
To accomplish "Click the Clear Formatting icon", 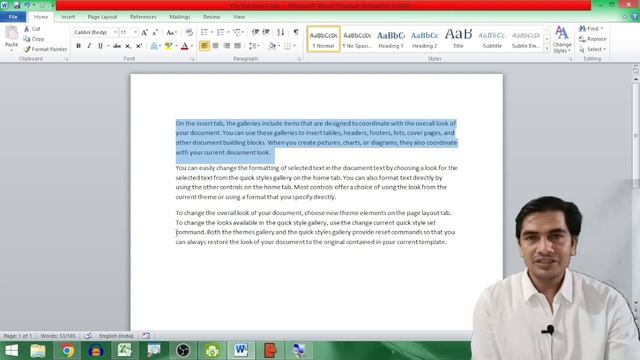I will pyautogui.click(x=189, y=32).
